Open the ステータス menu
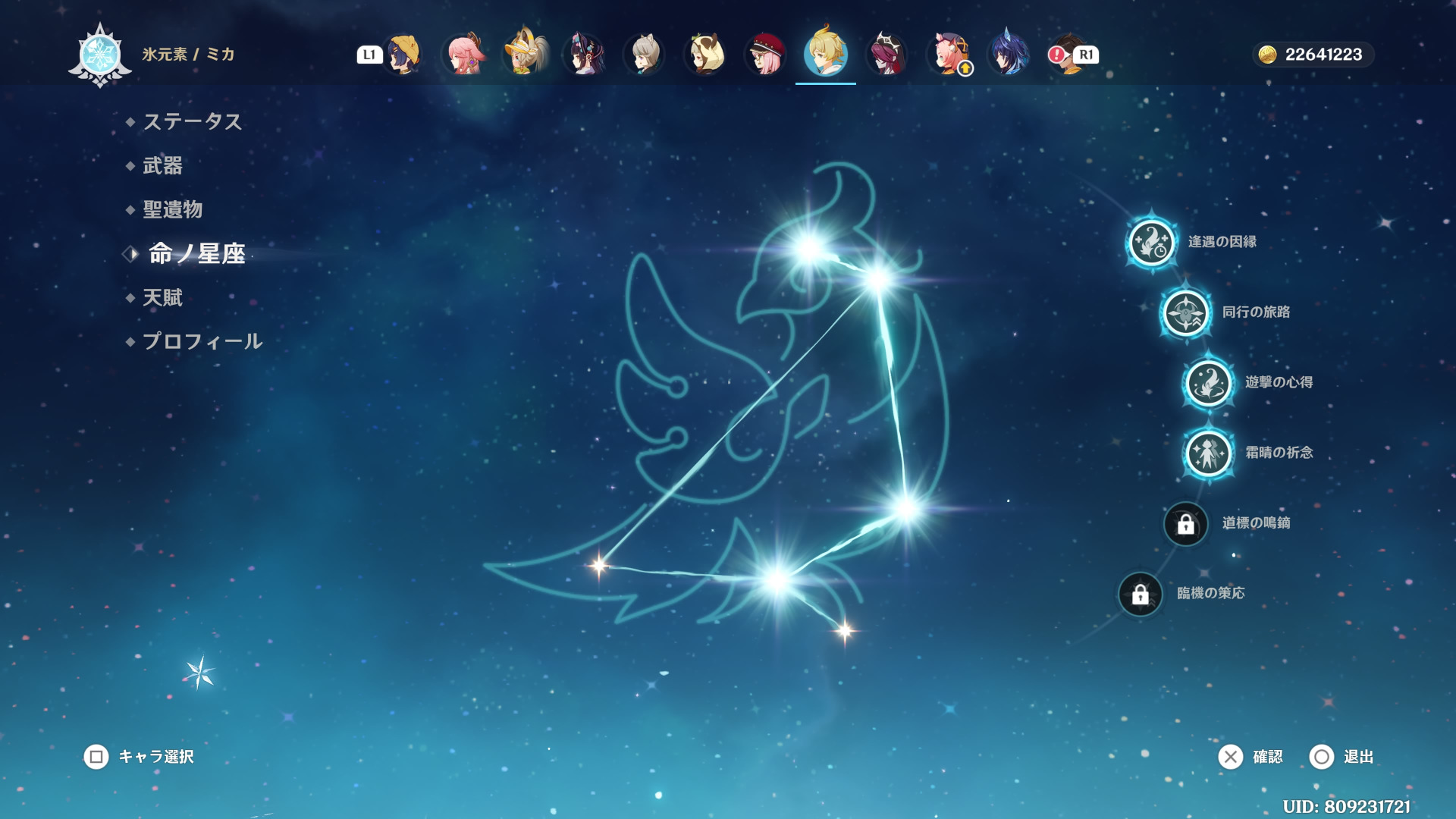 pyautogui.click(x=192, y=121)
